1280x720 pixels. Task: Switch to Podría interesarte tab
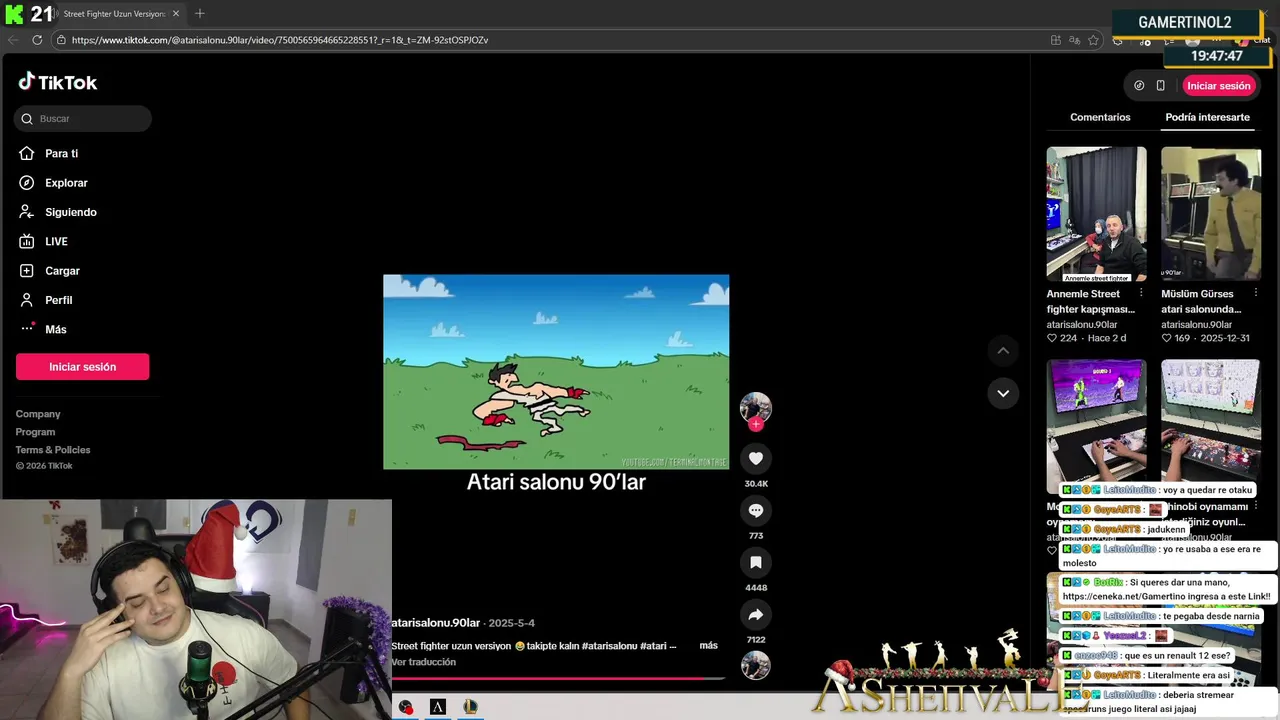pyautogui.click(x=1208, y=117)
